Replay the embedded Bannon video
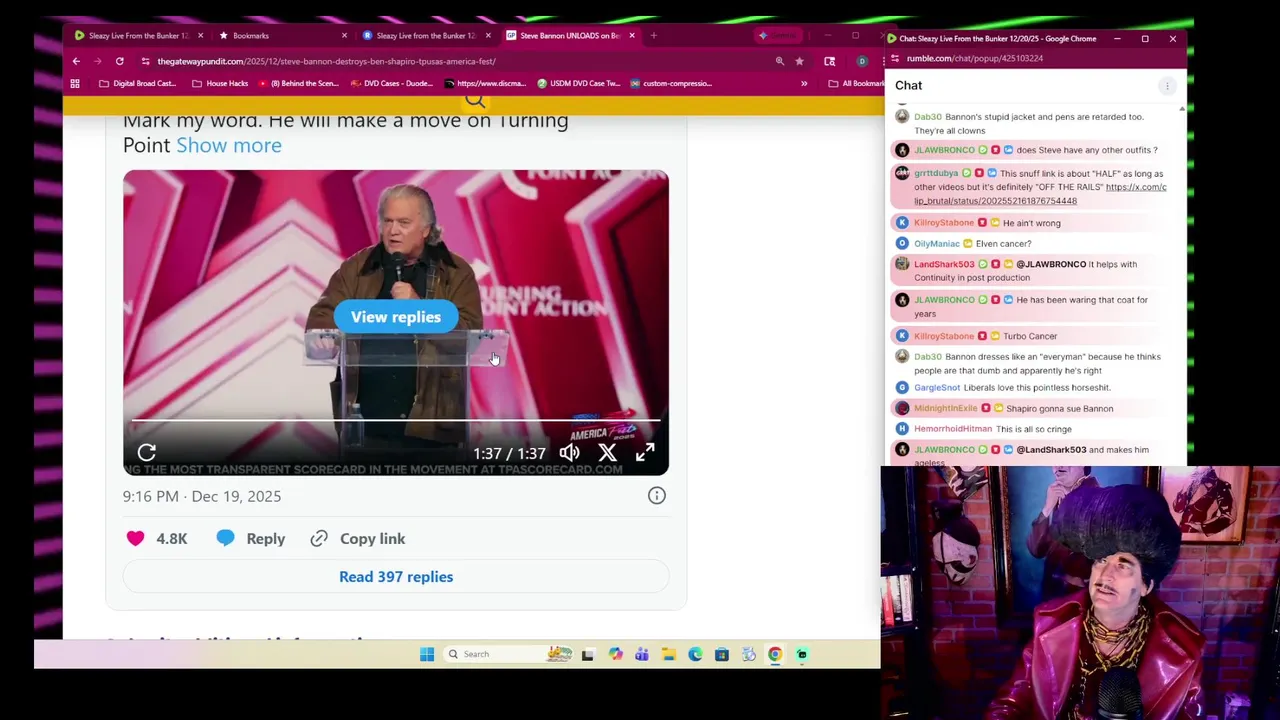Screen dimensions: 1280x720 [x=147, y=453]
